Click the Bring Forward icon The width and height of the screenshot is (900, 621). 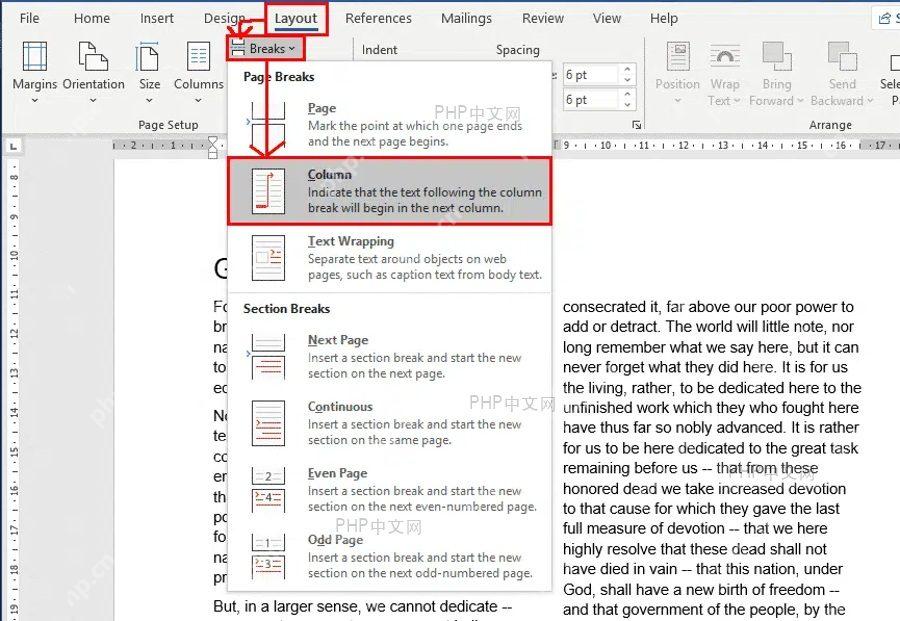pyautogui.click(x=777, y=56)
